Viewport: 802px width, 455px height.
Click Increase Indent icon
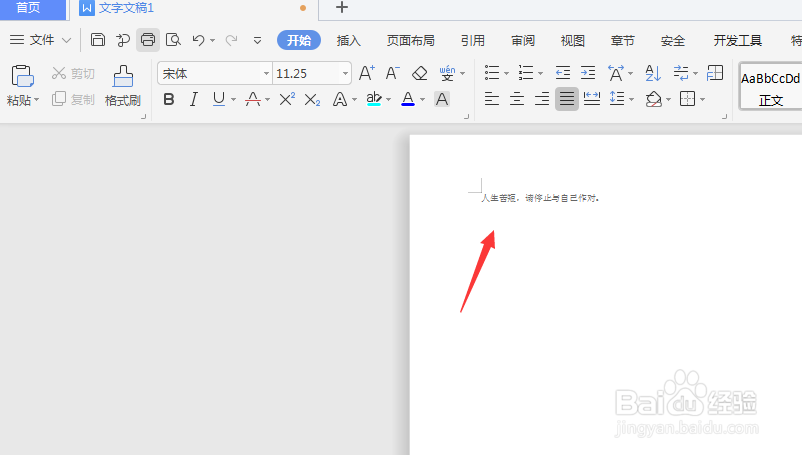(x=588, y=73)
